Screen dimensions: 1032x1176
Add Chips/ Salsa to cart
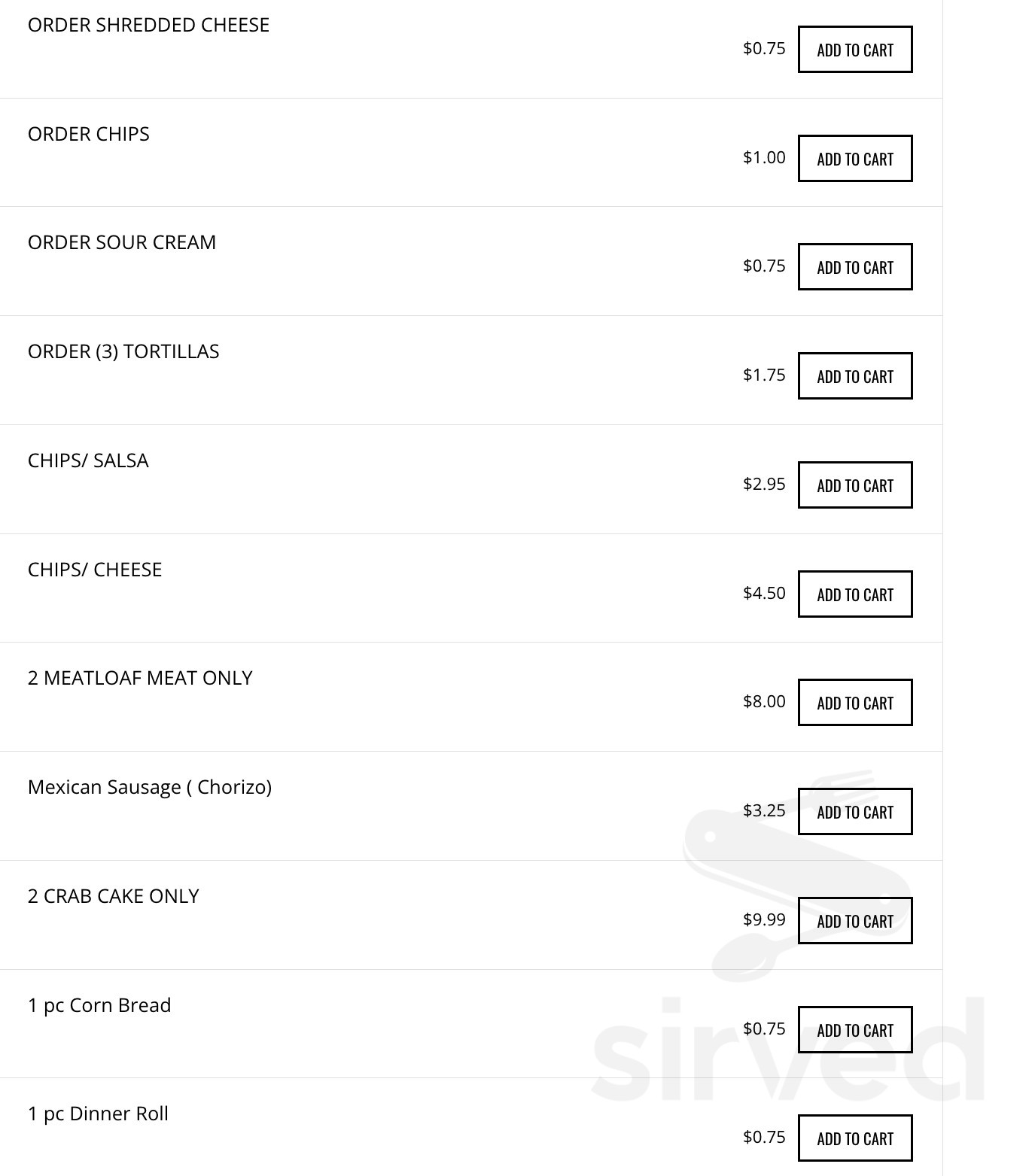[x=854, y=485]
